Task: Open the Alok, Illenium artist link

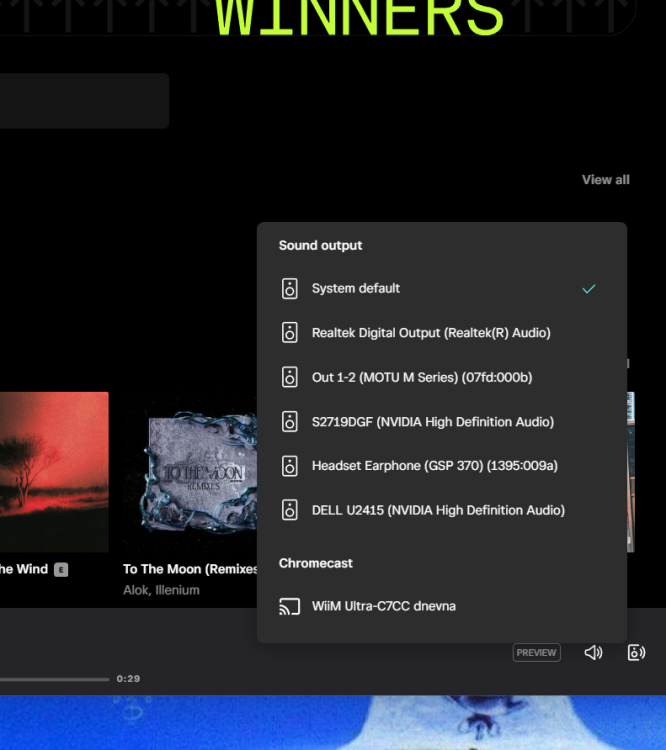Action: pyautogui.click(x=161, y=590)
